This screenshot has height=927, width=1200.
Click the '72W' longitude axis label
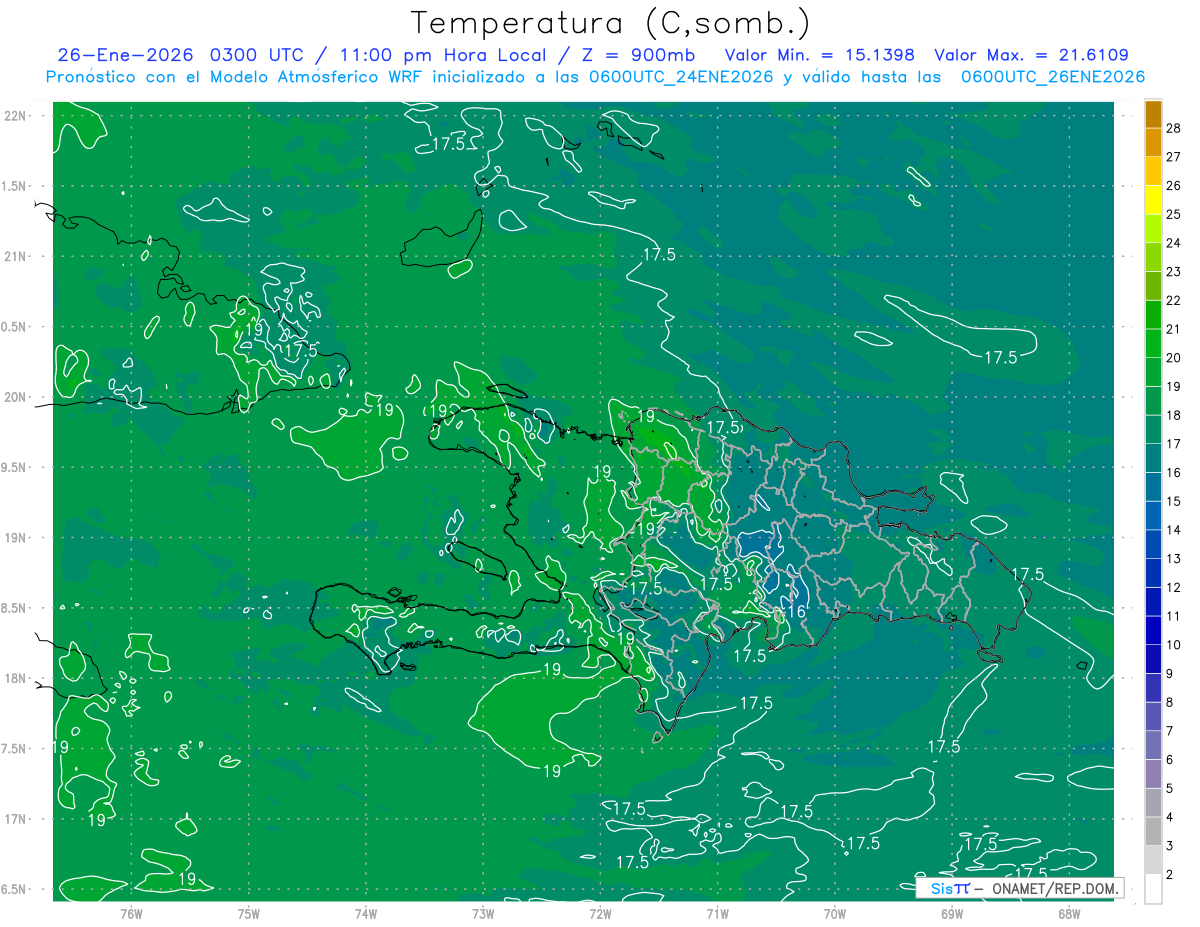[600, 913]
